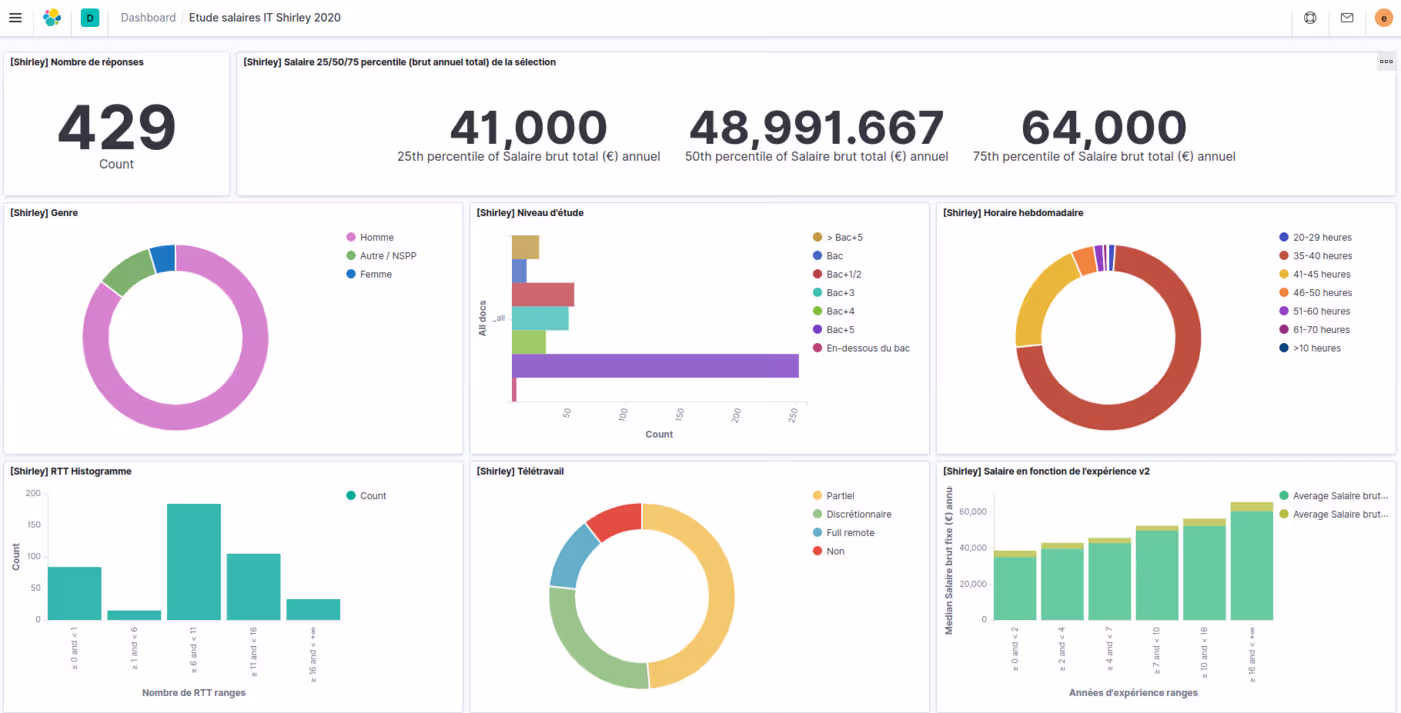Click the long purple Bac+5 bar
Screen dimensions: 1401x713
coord(655,366)
